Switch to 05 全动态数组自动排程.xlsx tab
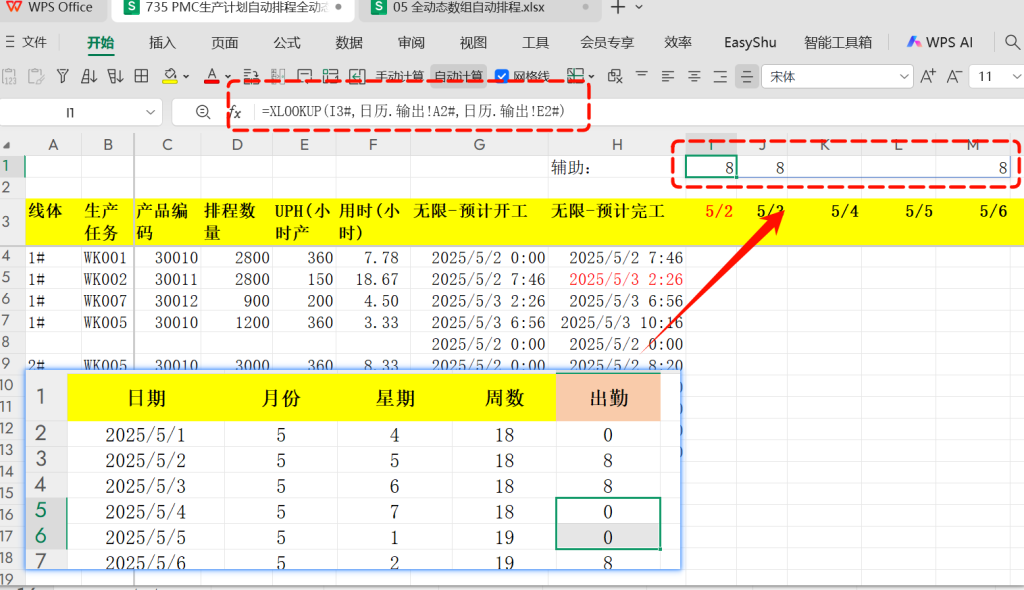This screenshot has width=1024, height=590. [x=478, y=8]
